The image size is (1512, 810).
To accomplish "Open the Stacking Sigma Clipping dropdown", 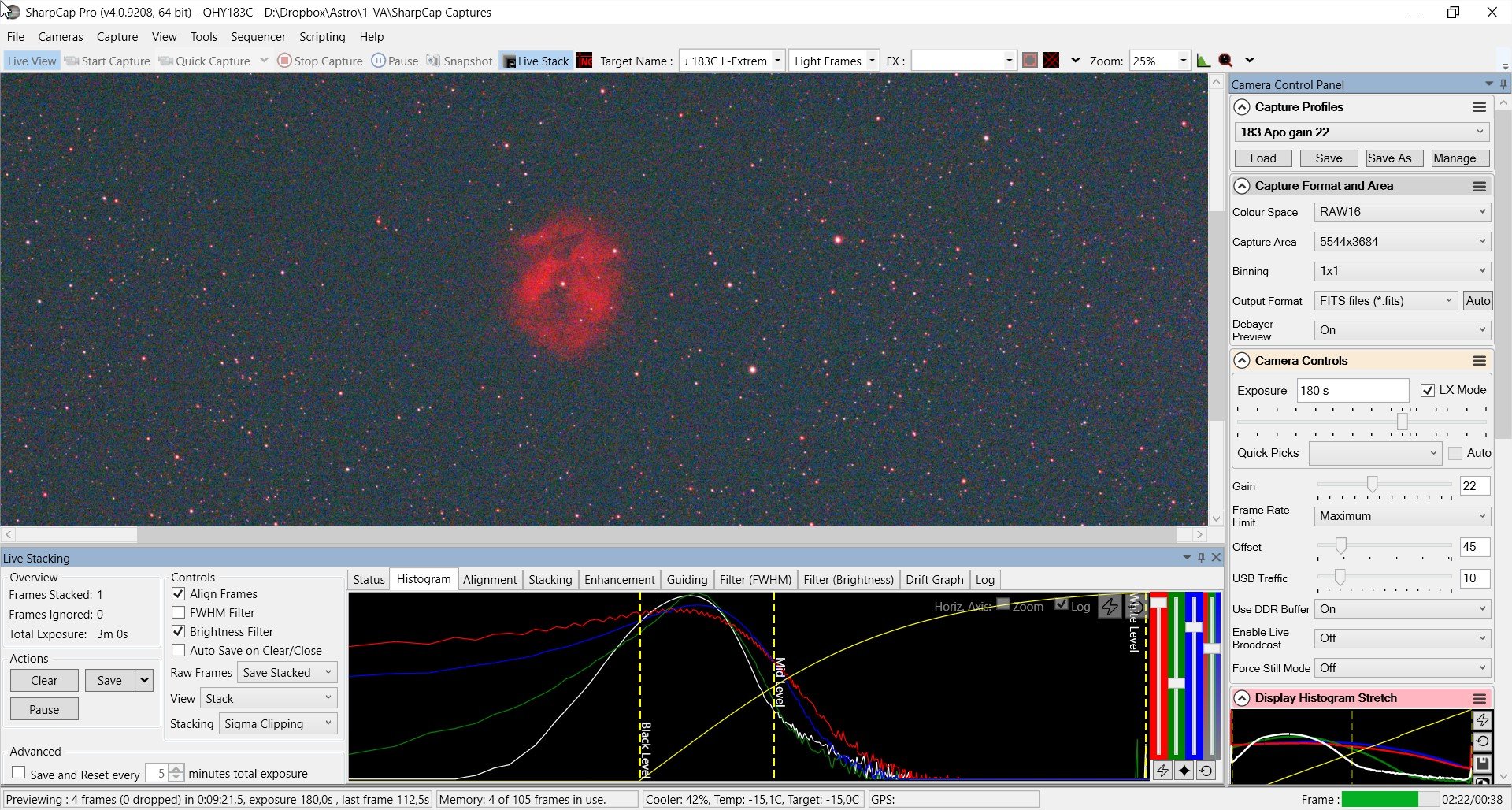I will (278, 723).
